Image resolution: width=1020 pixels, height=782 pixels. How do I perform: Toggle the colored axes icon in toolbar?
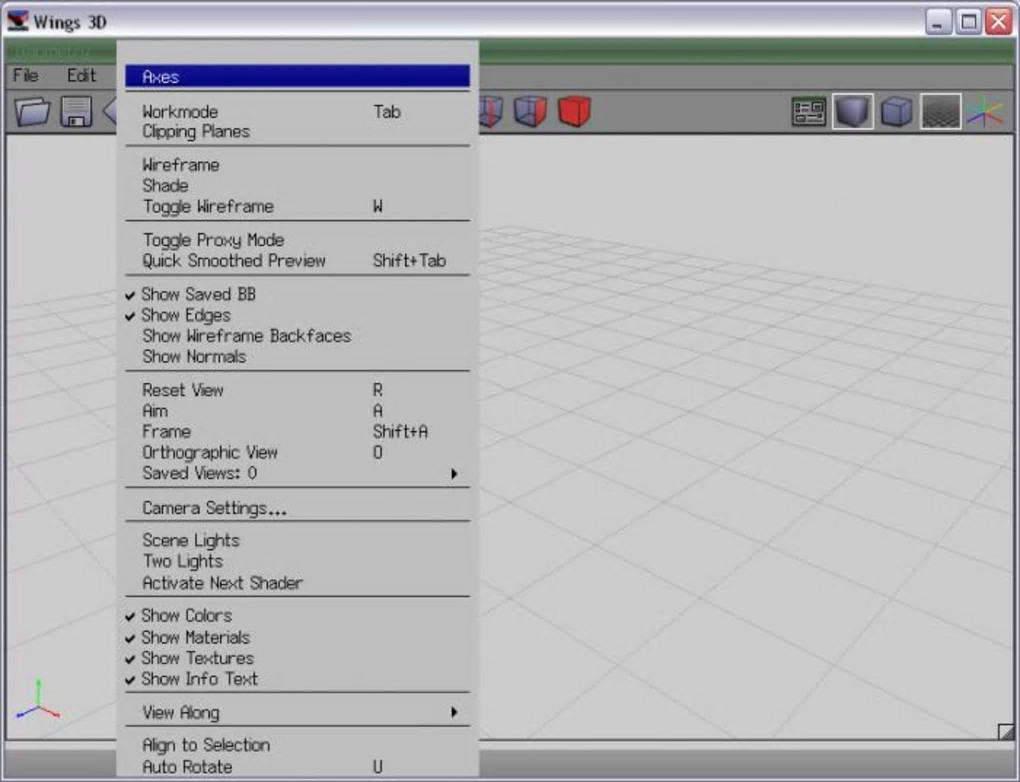[x=985, y=111]
